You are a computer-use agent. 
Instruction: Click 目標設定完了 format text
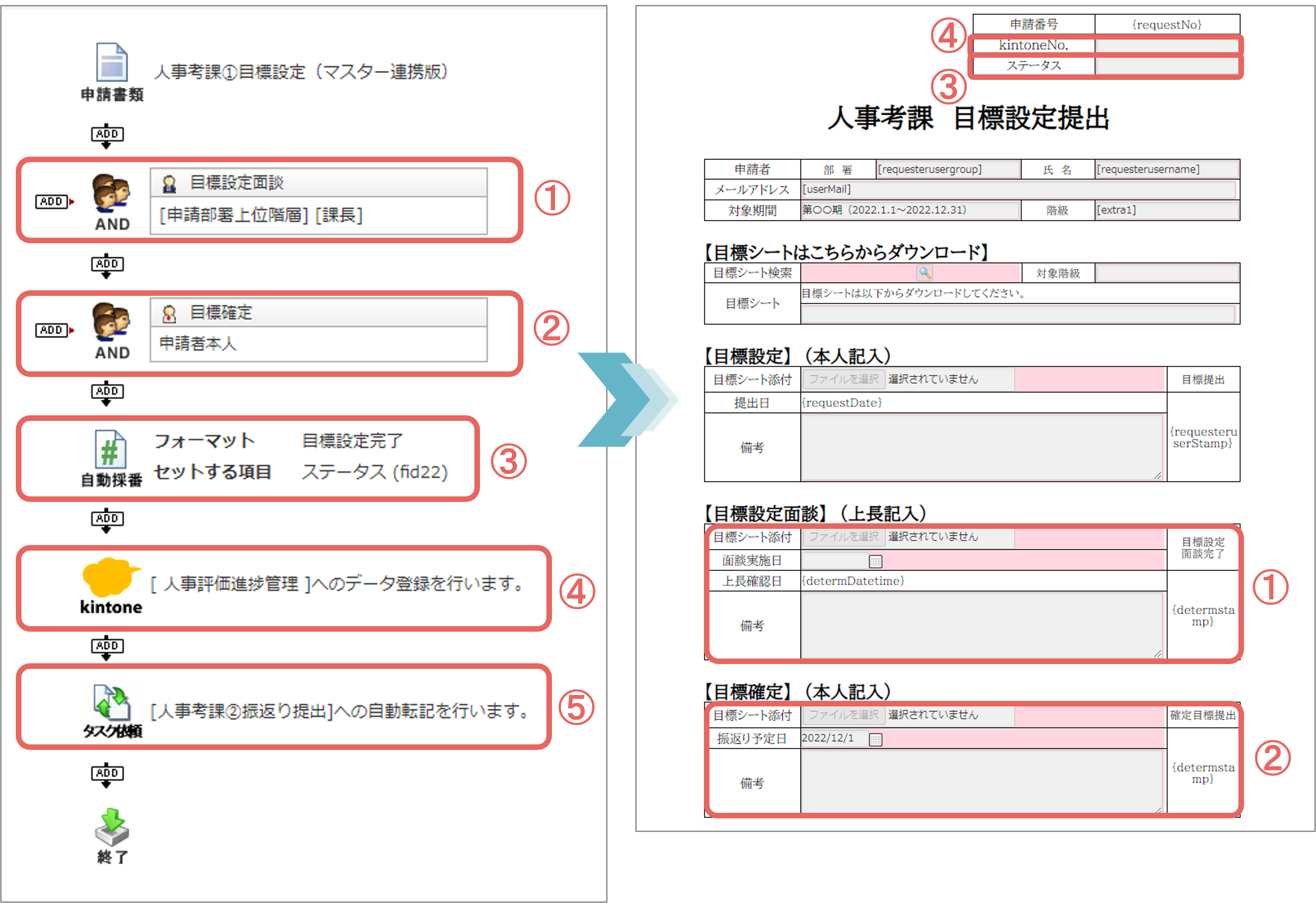click(x=352, y=441)
